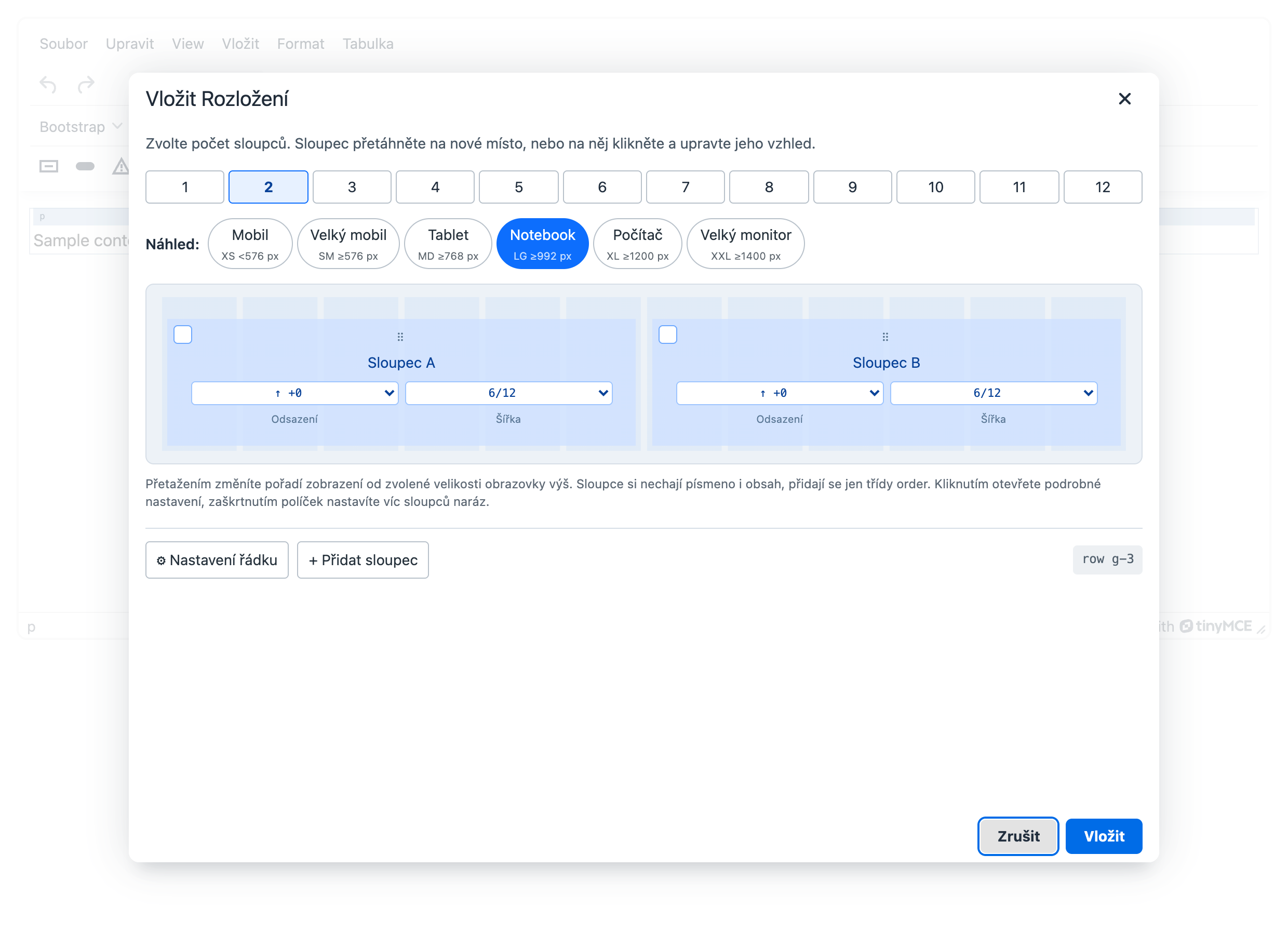Screen dimensions: 1288x935
Task: Choose 4 columns layout
Action: pos(435,187)
